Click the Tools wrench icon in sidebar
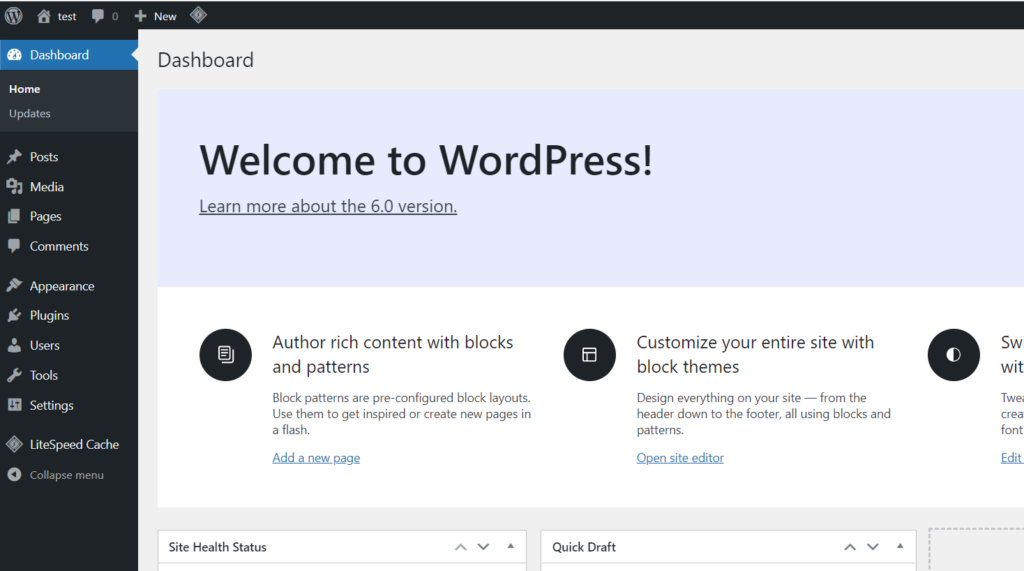This screenshot has width=1024, height=571. click(x=14, y=375)
